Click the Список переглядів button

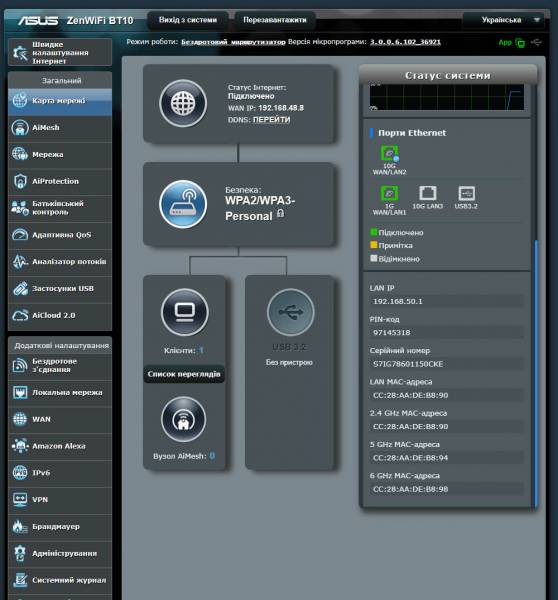click(184, 374)
